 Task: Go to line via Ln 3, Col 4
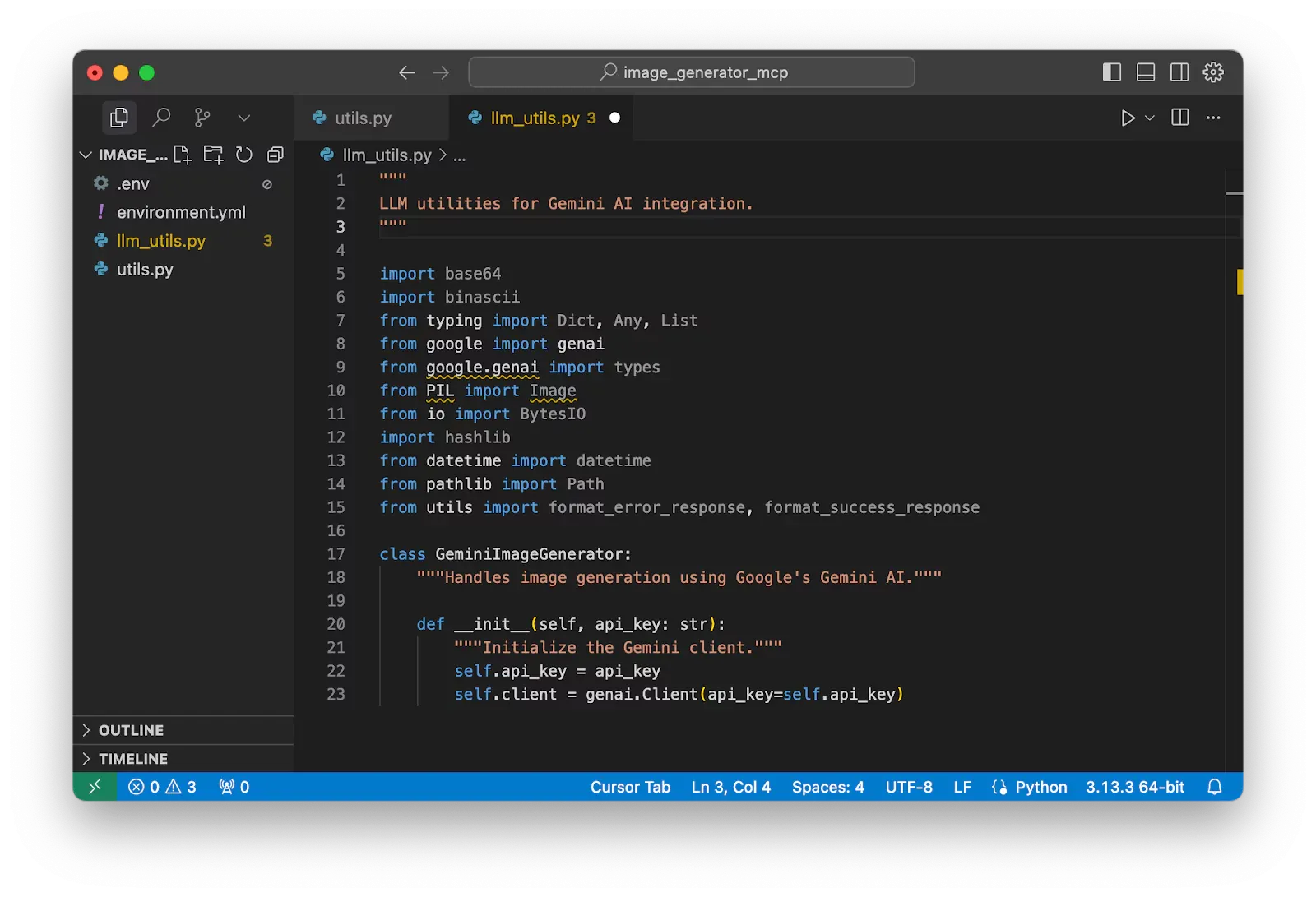pos(730,787)
